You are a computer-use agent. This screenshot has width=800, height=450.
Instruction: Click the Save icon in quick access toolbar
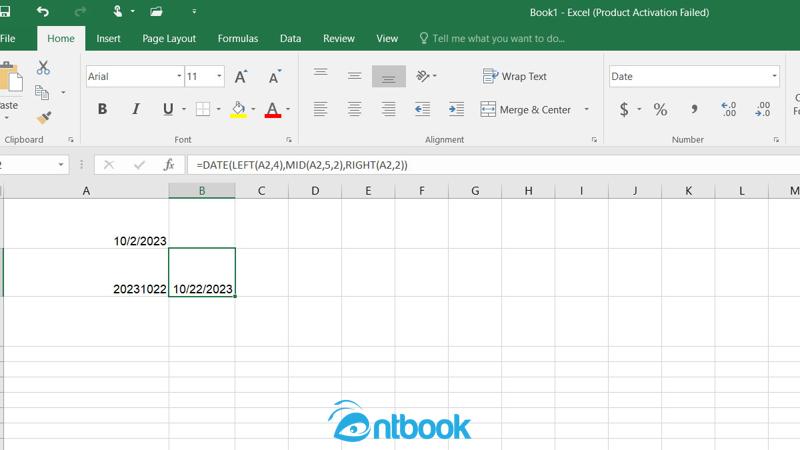click(5, 11)
